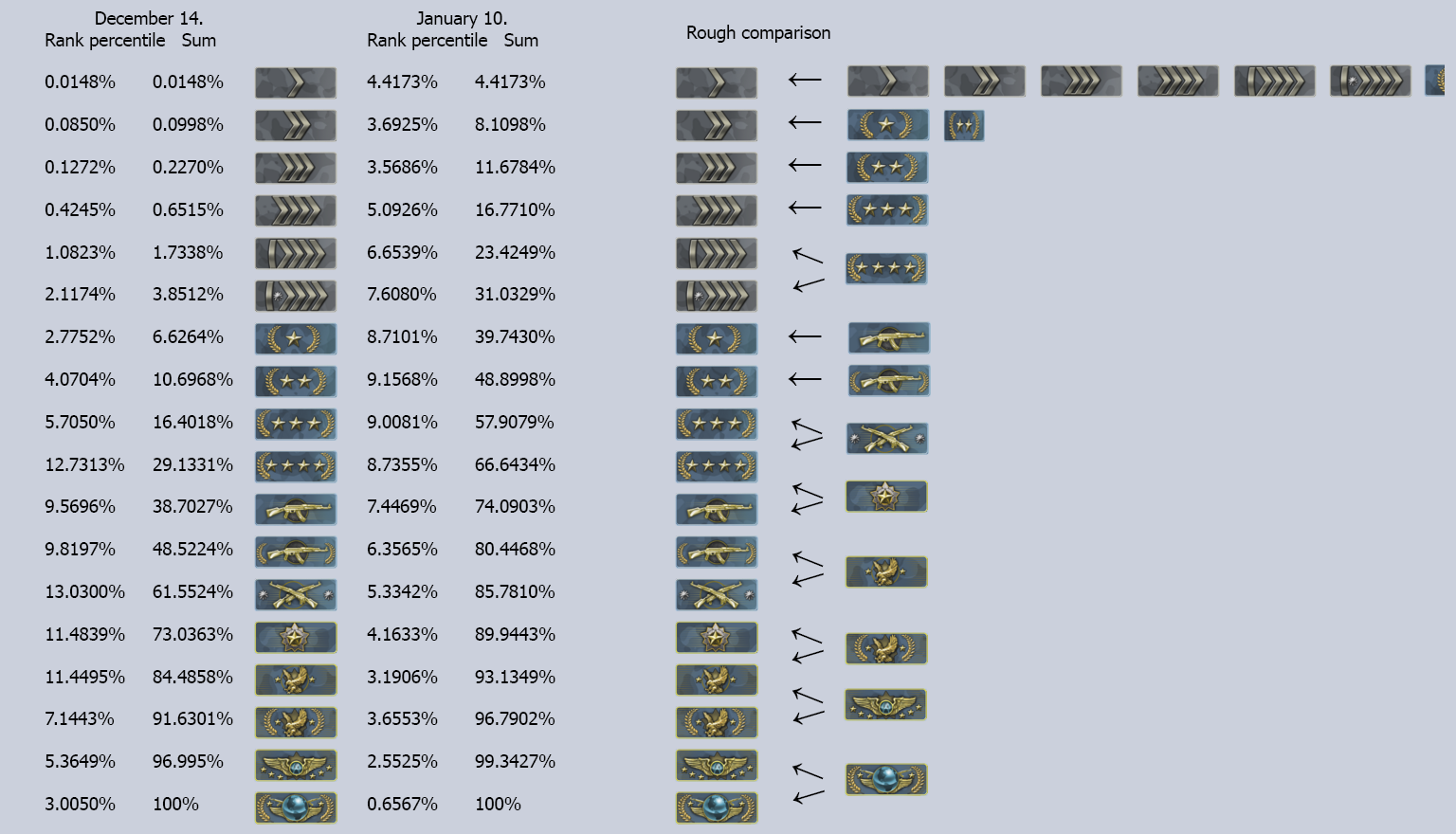Image resolution: width=1456 pixels, height=834 pixels.
Task: Click Silver I badge beside December sum 0.0148%
Action: pyautogui.click(x=296, y=82)
